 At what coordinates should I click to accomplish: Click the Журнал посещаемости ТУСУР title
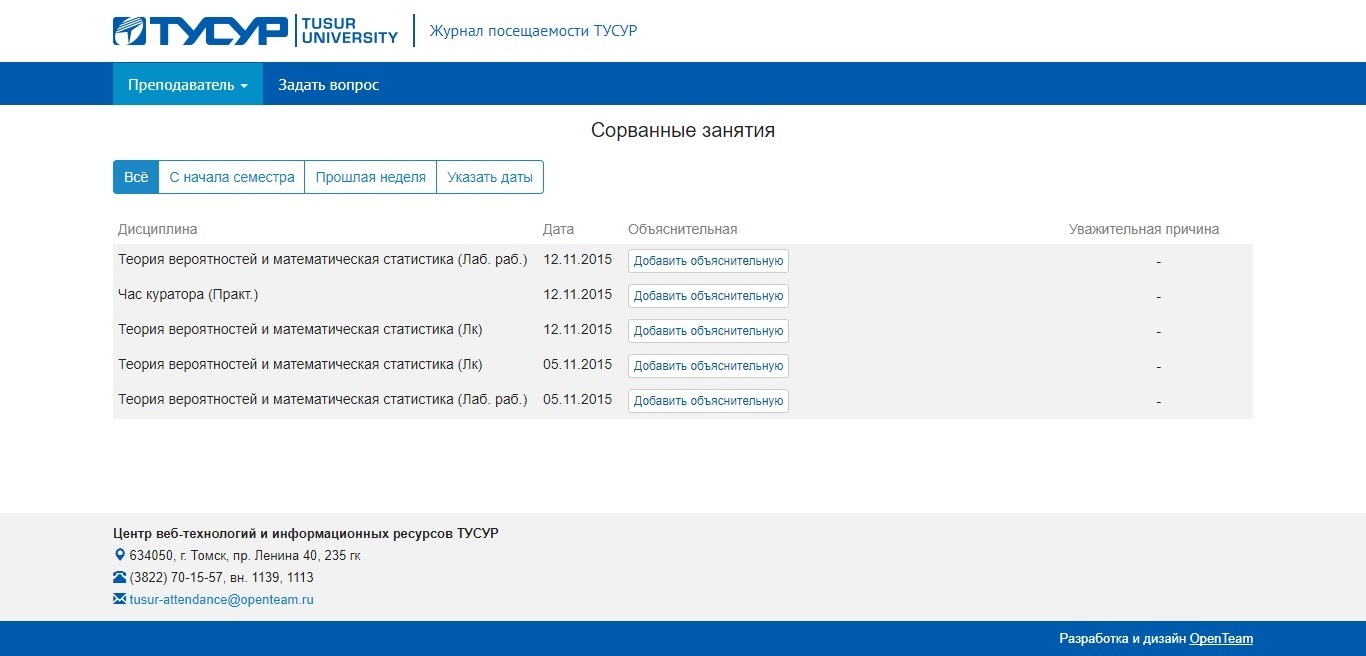click(533, 31)
